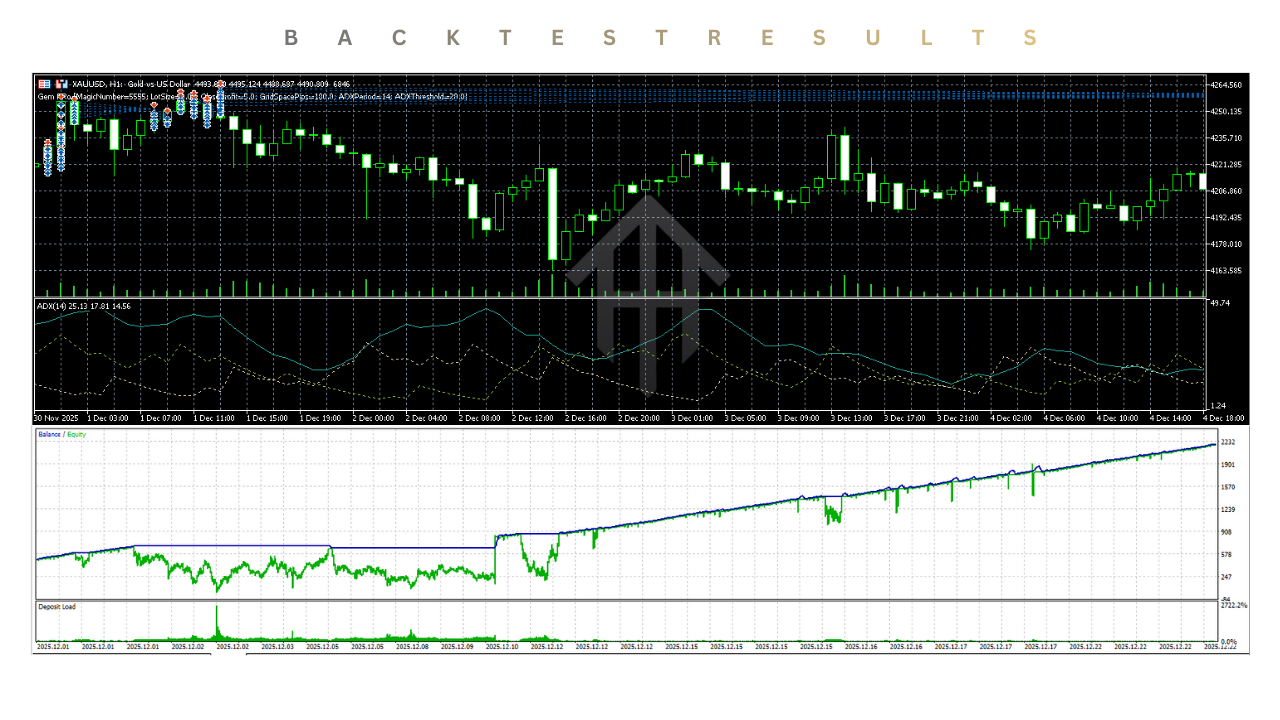1280x720 pixels.
Task: Click the BACKTEST RESULTS heading
Action: [661, 39]
